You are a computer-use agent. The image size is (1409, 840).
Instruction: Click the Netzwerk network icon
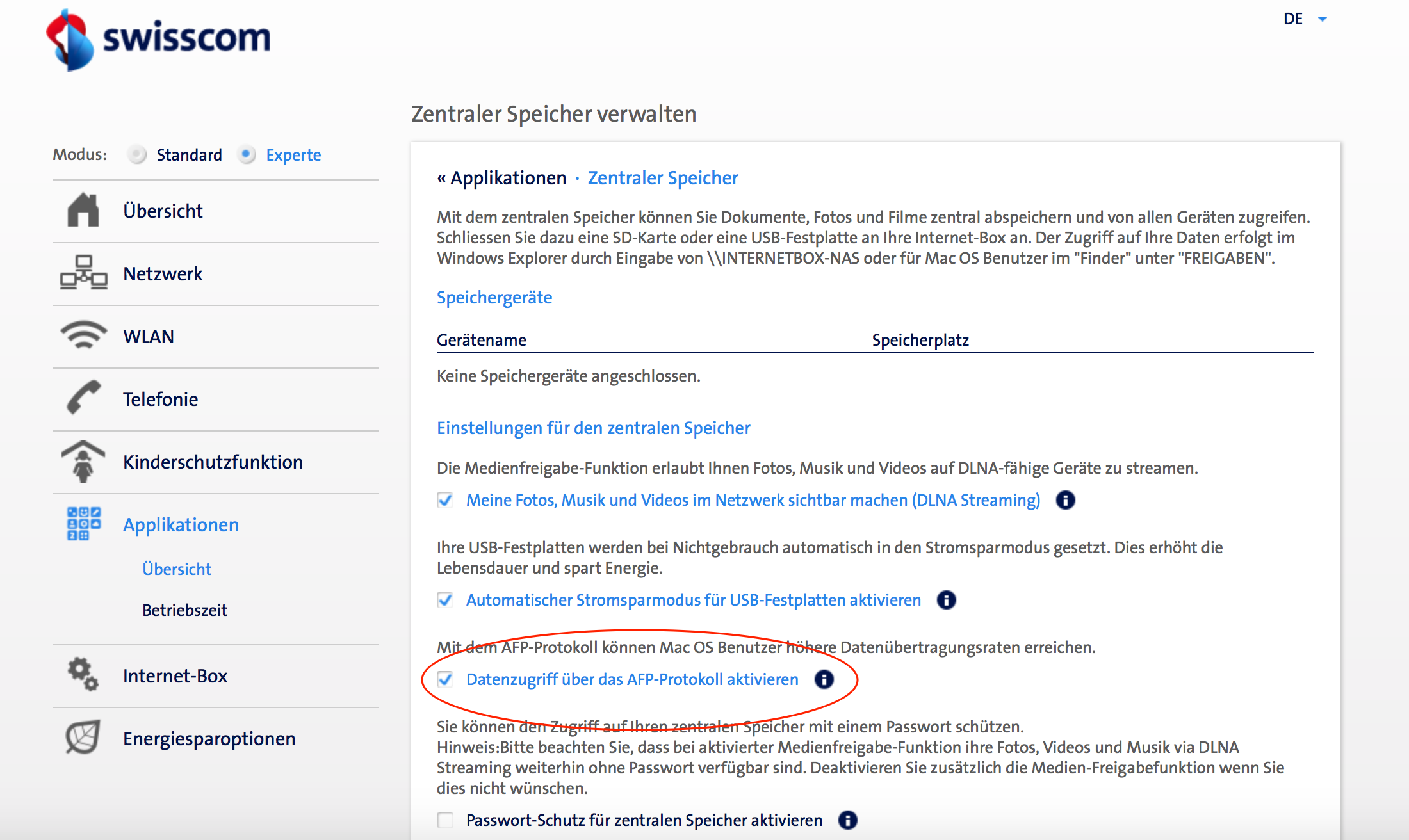click(x=83, y=273)
